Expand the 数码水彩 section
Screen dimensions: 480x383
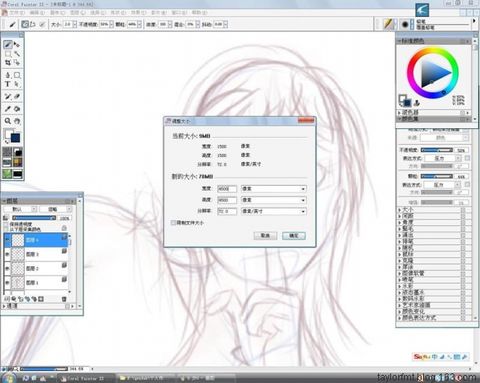pos(400,299)
